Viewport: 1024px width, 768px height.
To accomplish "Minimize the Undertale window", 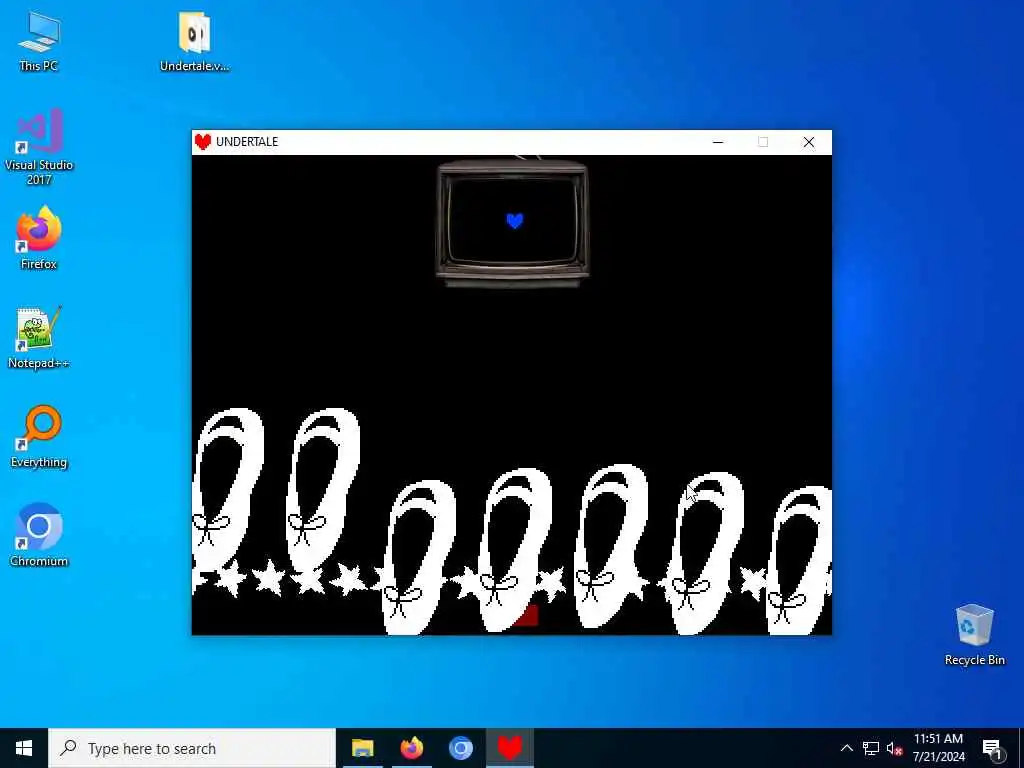I will tap(718, 142).
